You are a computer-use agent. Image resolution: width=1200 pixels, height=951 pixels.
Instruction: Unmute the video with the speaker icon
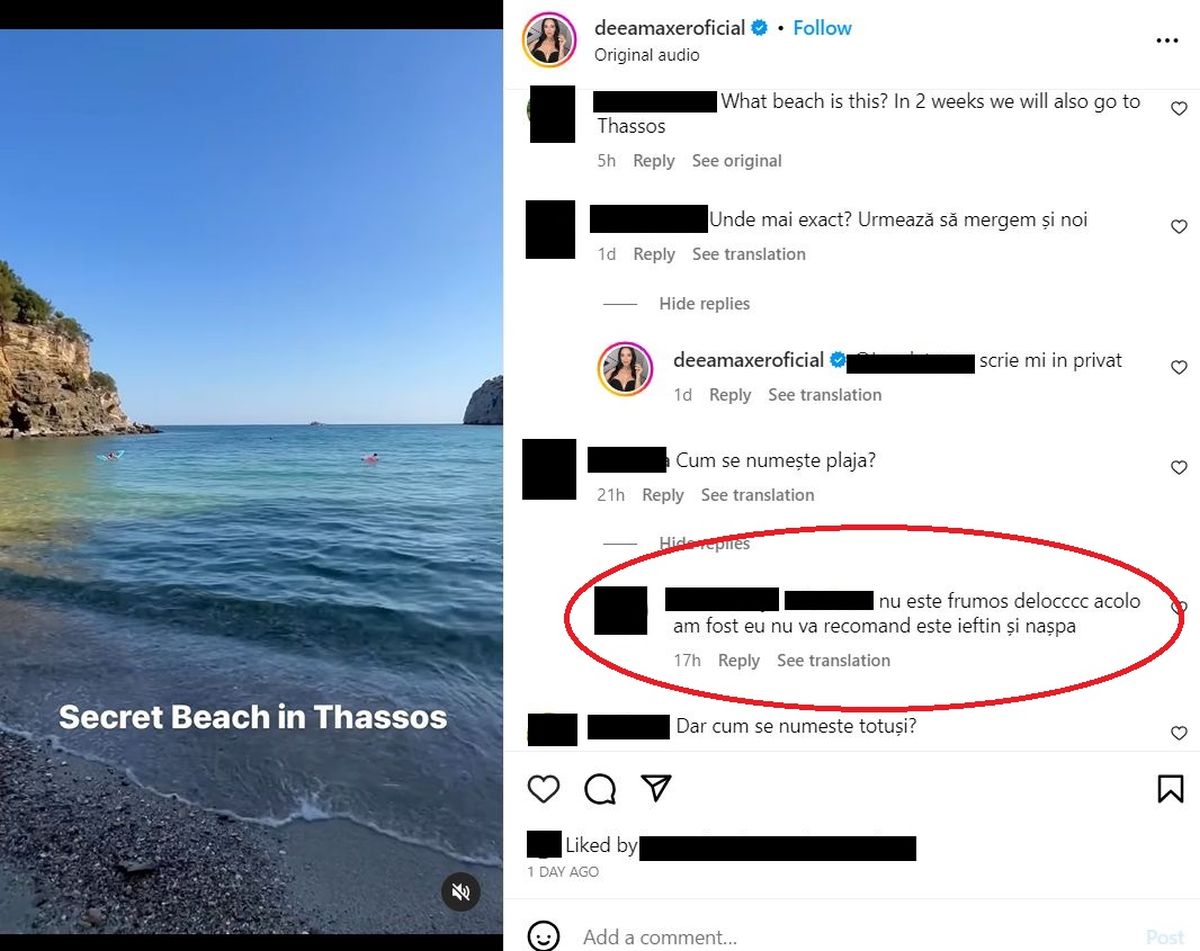coord(460,891)
